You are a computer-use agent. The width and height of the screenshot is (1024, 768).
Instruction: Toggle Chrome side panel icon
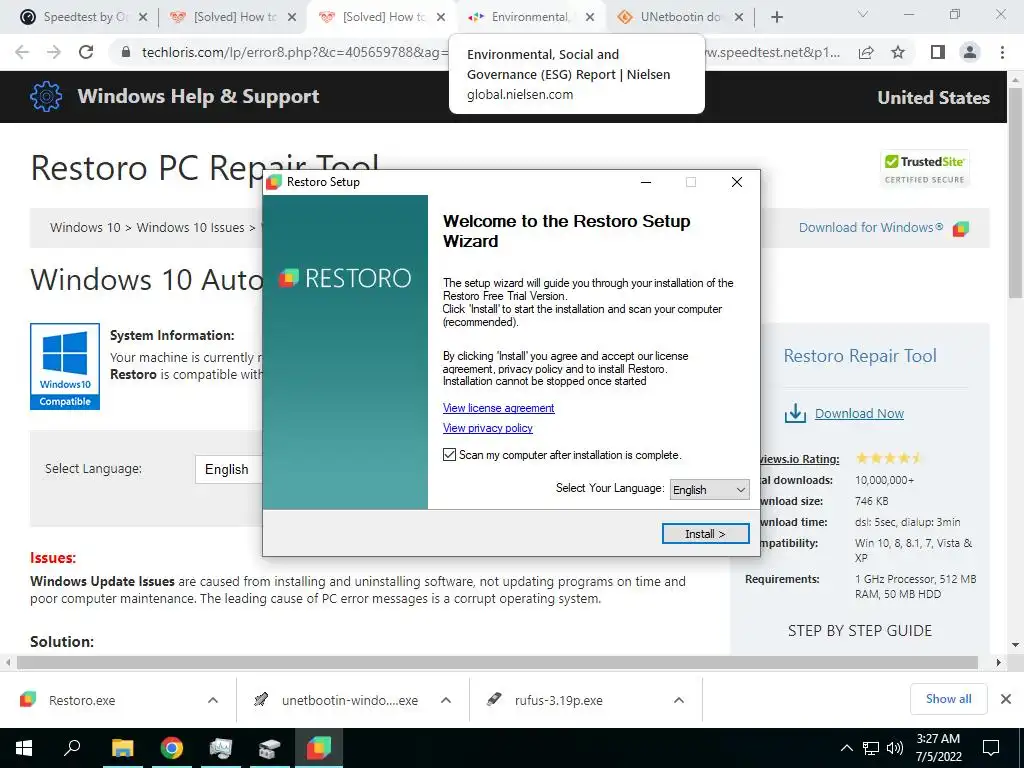click(x=938, y=52)
